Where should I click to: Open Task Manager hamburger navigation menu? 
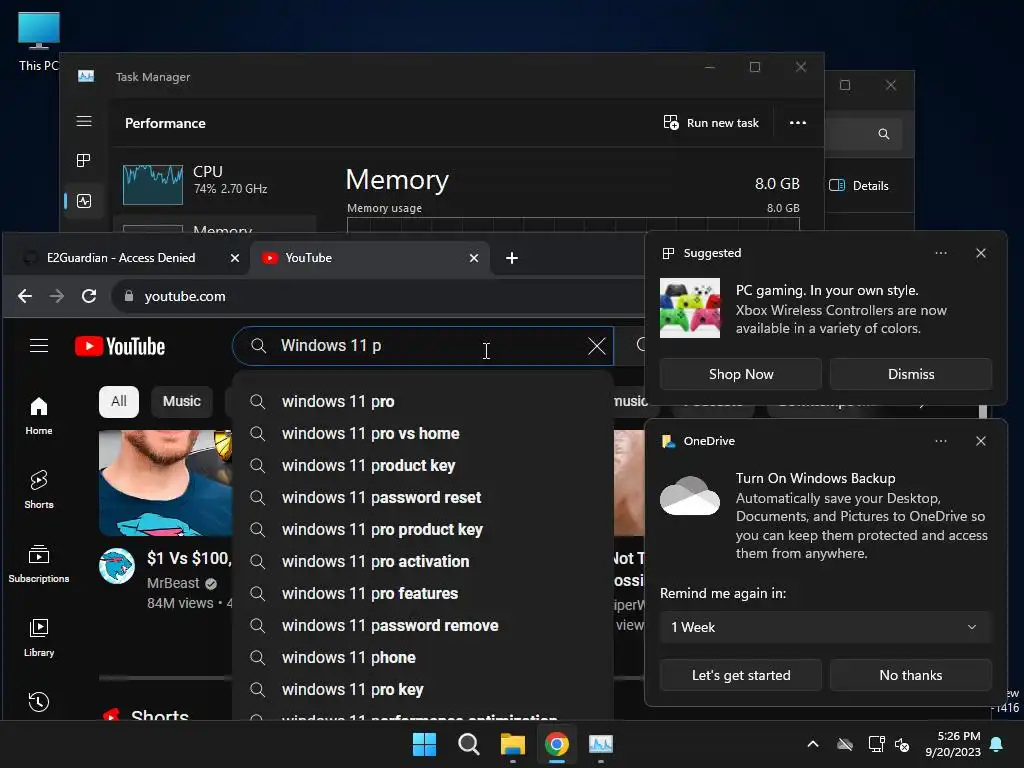pos(84,121)
